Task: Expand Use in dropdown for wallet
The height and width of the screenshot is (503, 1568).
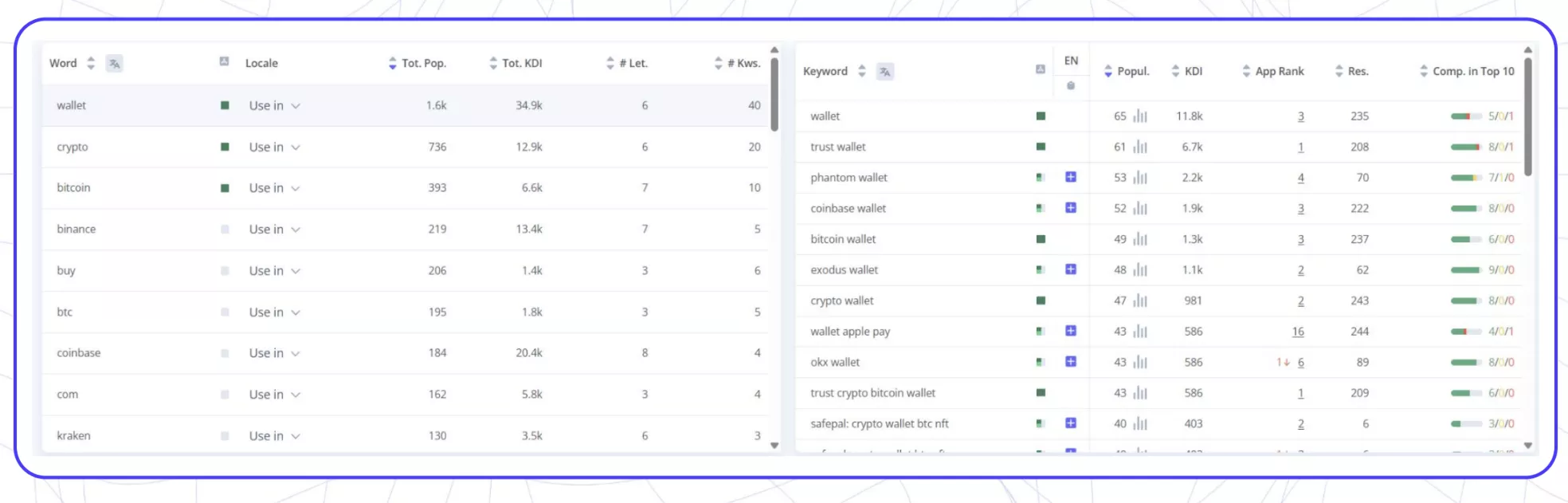Action: pos(274,105)
